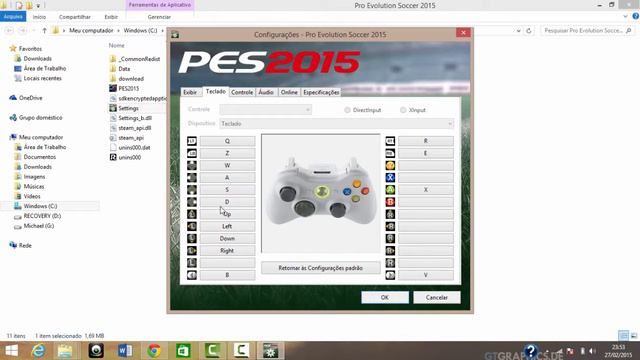Click the R stick press icon

[390, 263]
